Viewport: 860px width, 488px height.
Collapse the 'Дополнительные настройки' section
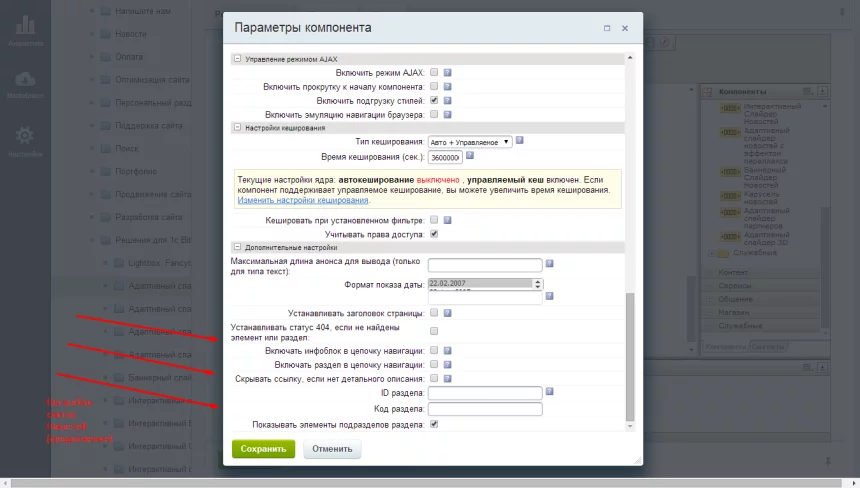pyautogui.click(x=237, y=247)
